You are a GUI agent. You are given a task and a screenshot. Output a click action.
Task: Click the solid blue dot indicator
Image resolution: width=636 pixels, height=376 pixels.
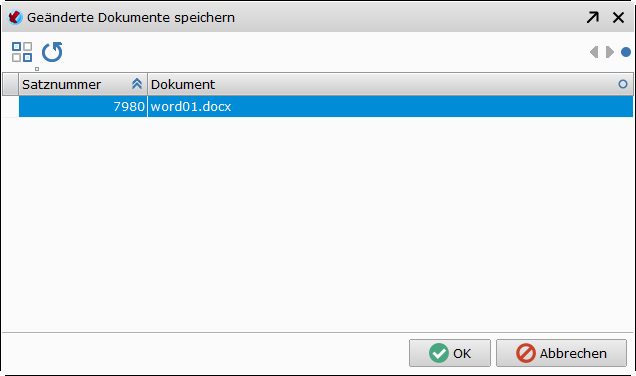[626, 52]
